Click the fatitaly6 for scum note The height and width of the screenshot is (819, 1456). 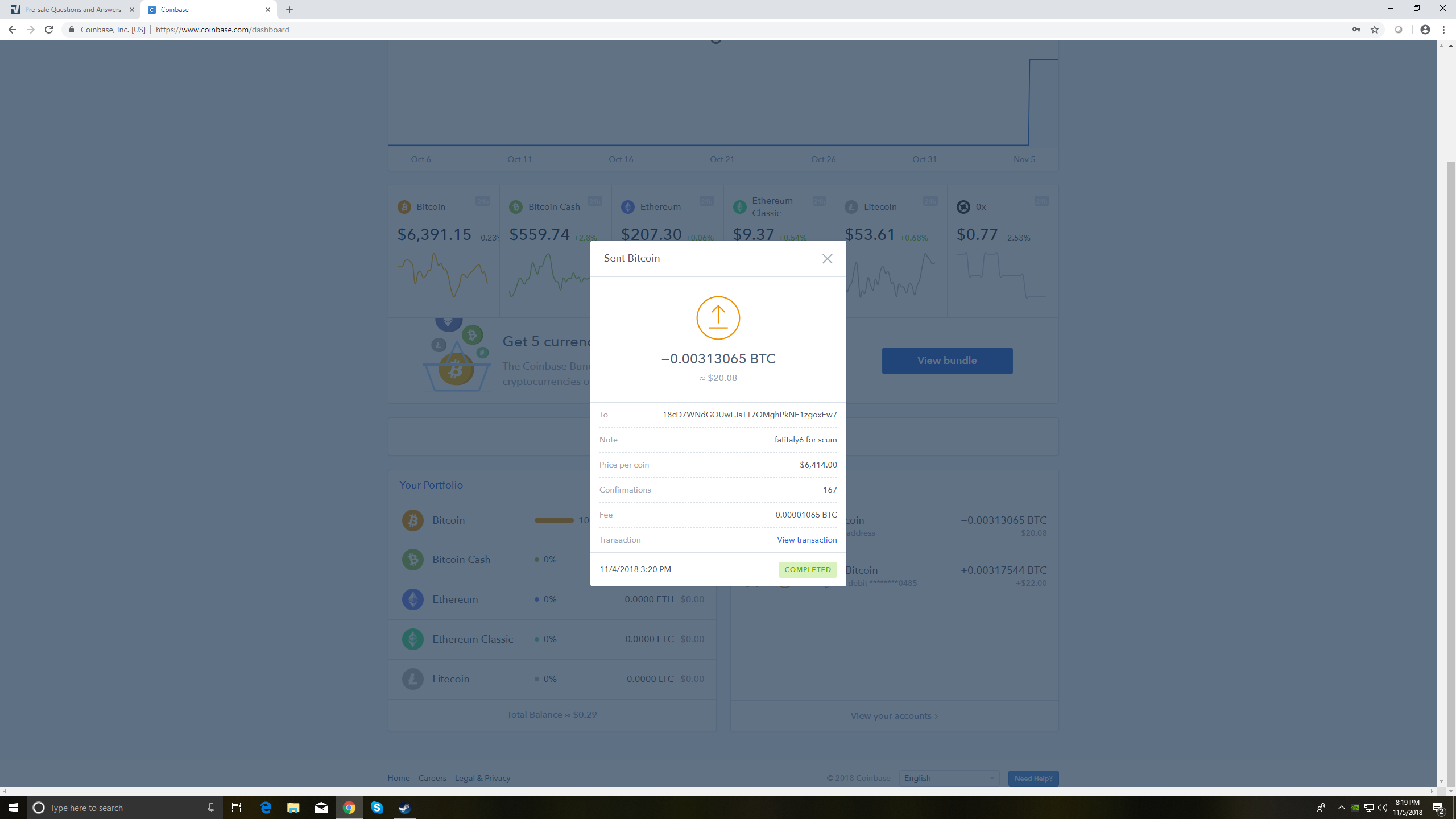[805, 440]
